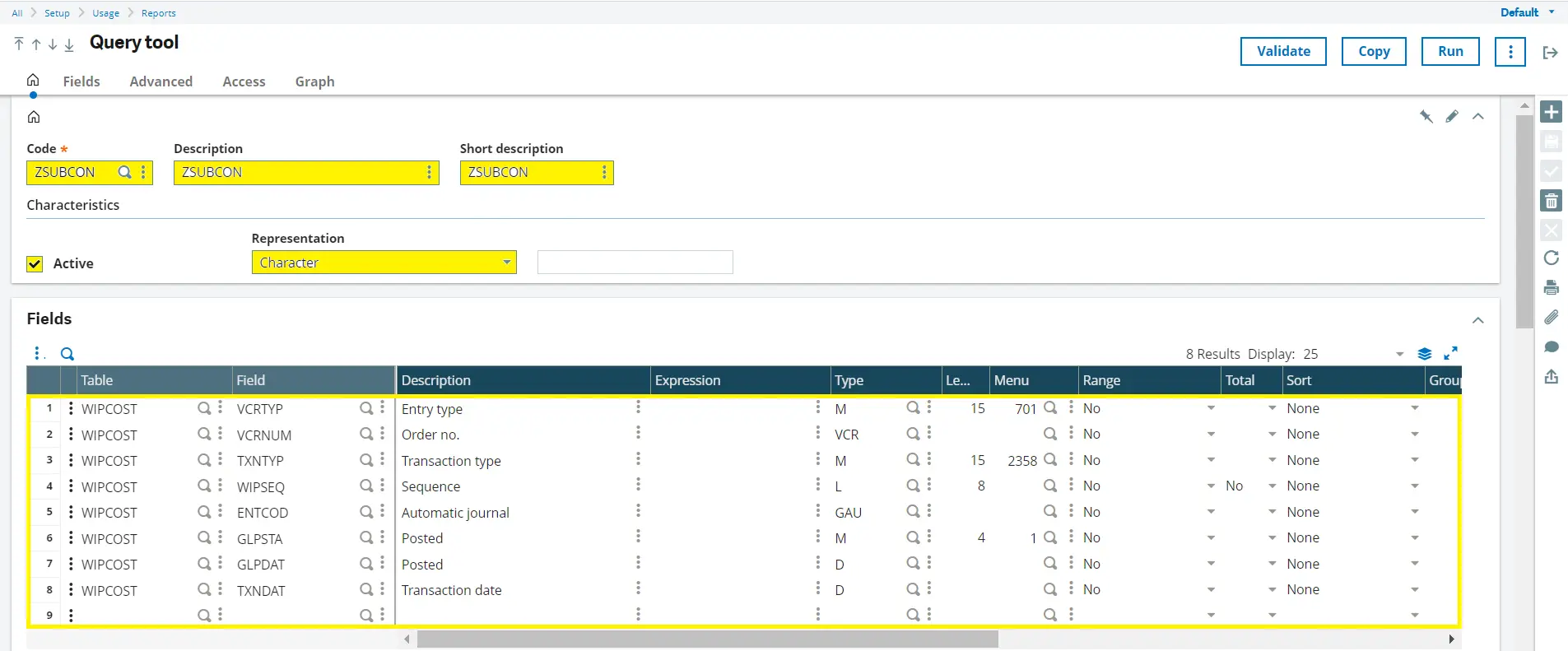Image resolution: width=1568 pixels, height=651 pixels.
Task: Click the Refresh icon in right sidebar
Action: tap(1552, 258)
